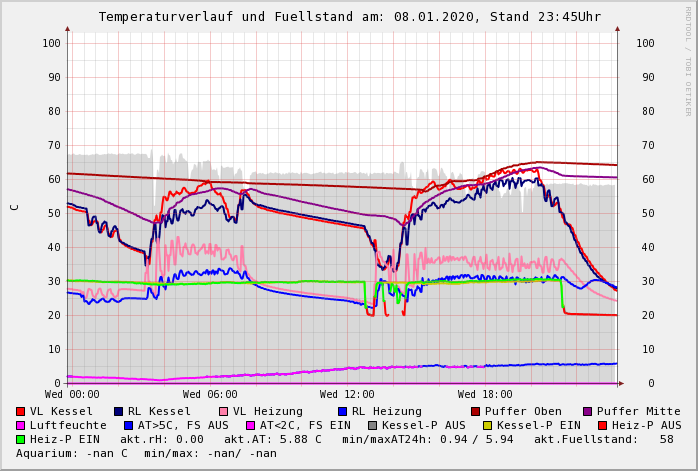Click the dark blue RL Kessel swatch
Viewport: 698px width, 471px height.
tap(119, 411)
